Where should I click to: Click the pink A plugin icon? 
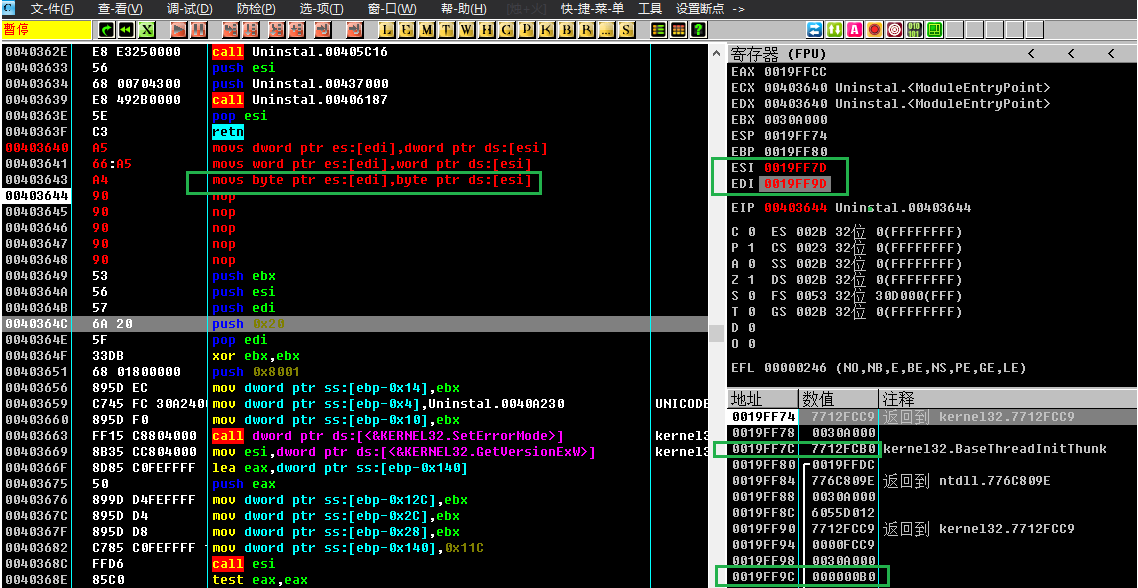click(x=854, y=30)
